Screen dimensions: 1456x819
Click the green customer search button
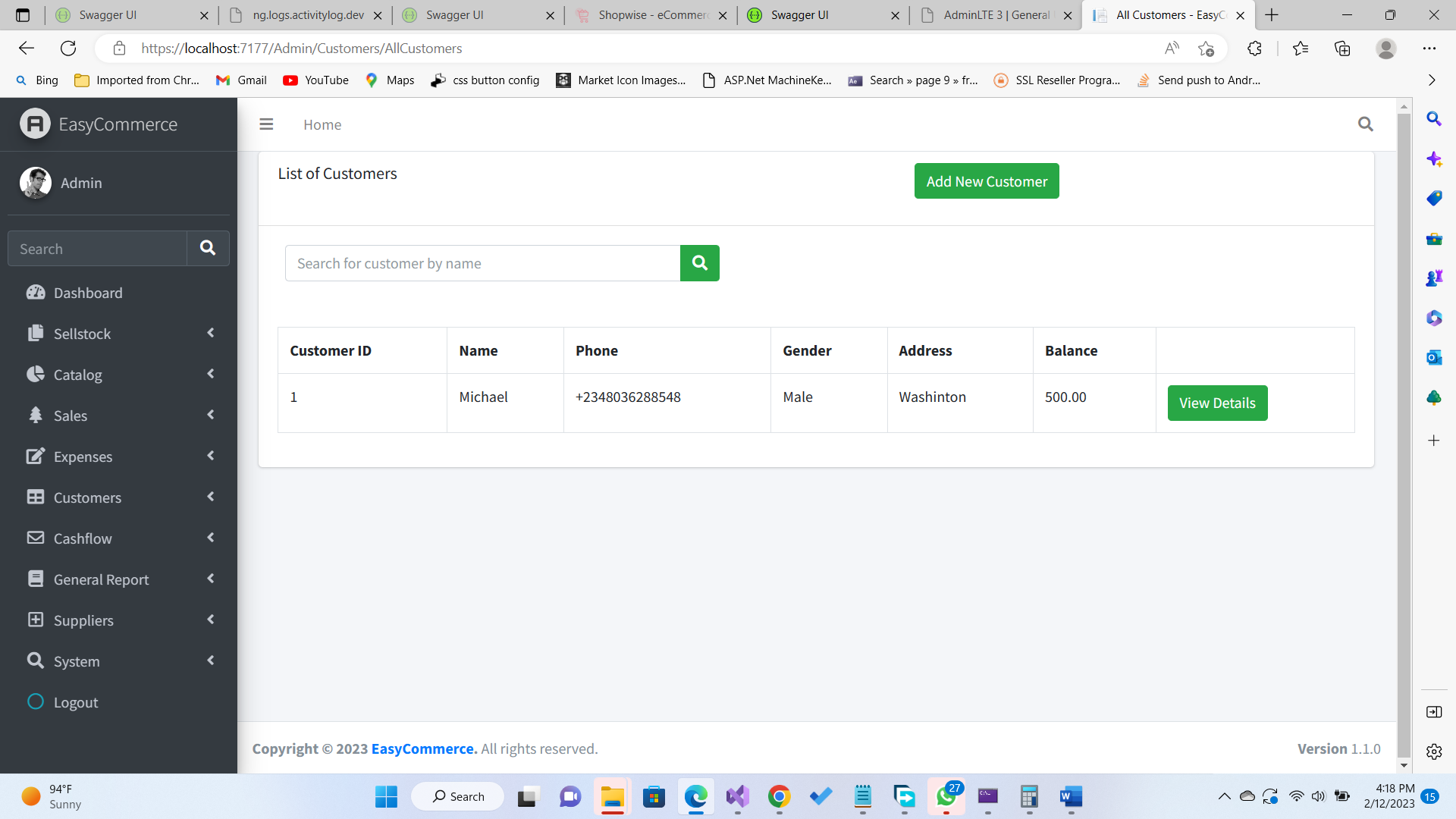point(699,263)
